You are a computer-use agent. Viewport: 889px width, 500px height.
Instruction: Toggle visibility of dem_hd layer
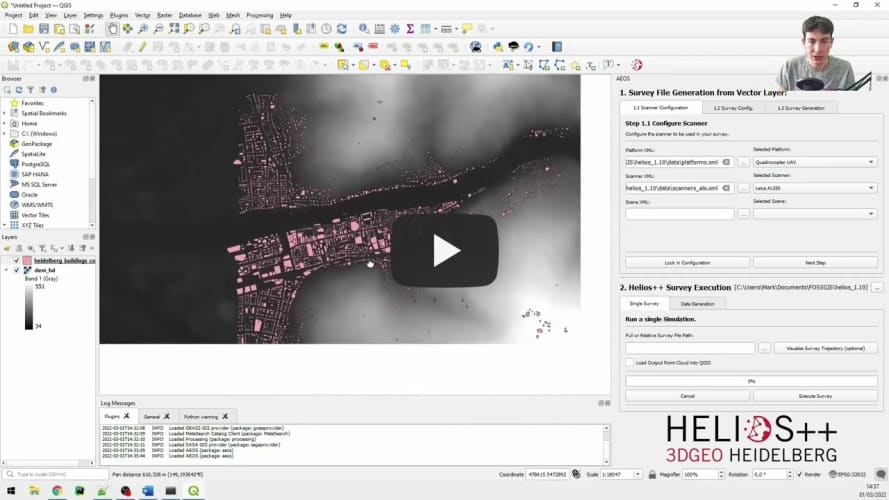[x=16, y=270]
